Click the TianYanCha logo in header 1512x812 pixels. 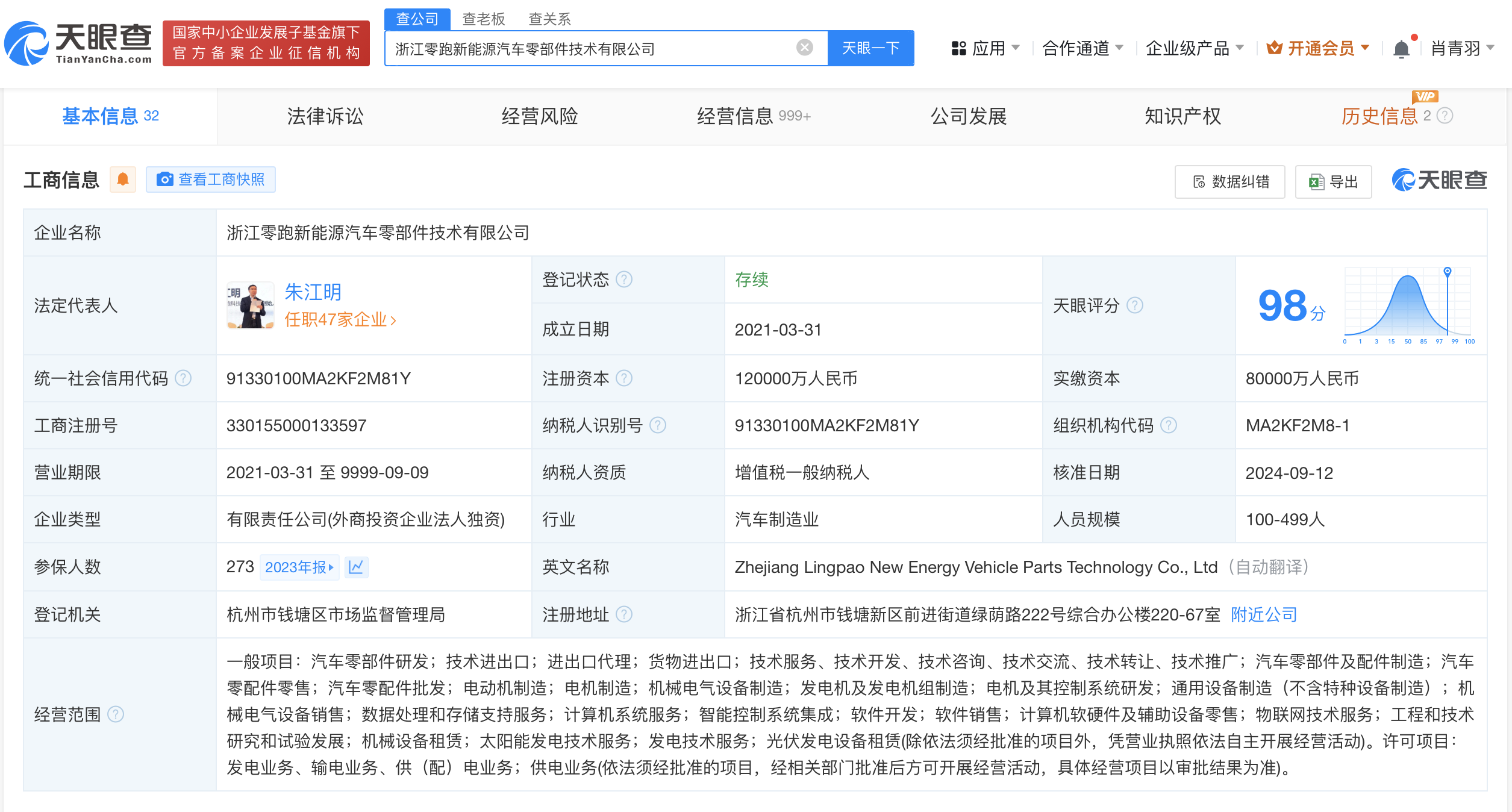tap(78, 43)
